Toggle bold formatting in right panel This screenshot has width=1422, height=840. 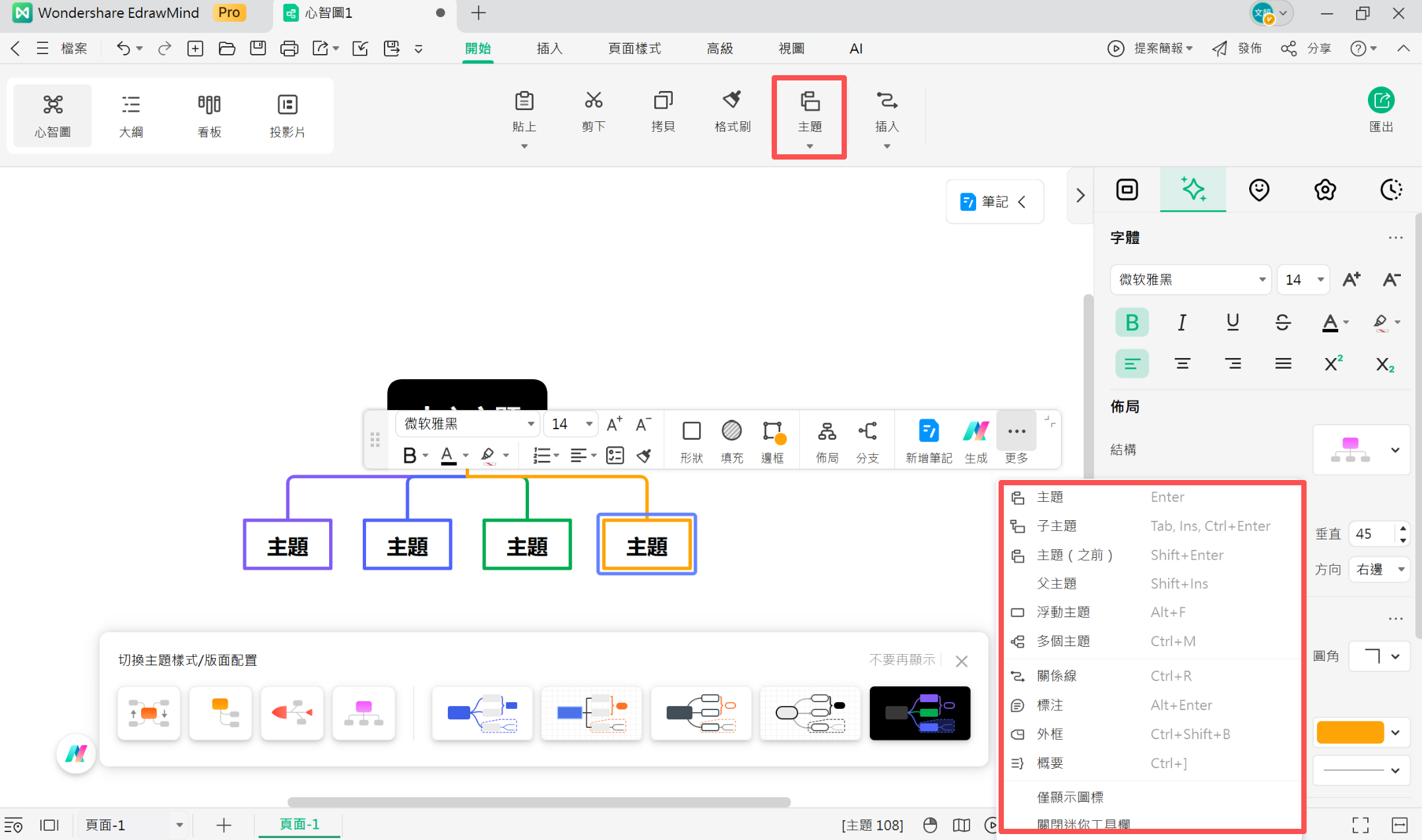(1132, 322)
